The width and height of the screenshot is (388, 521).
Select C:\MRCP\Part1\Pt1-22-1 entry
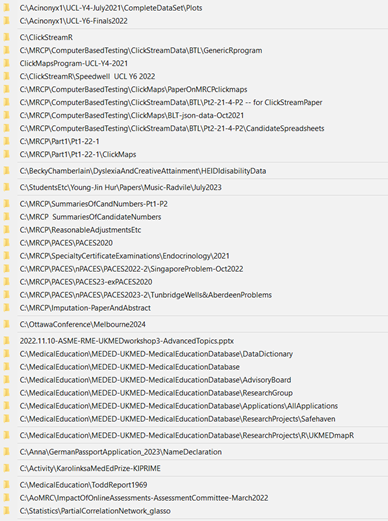(x=59, y=141)
